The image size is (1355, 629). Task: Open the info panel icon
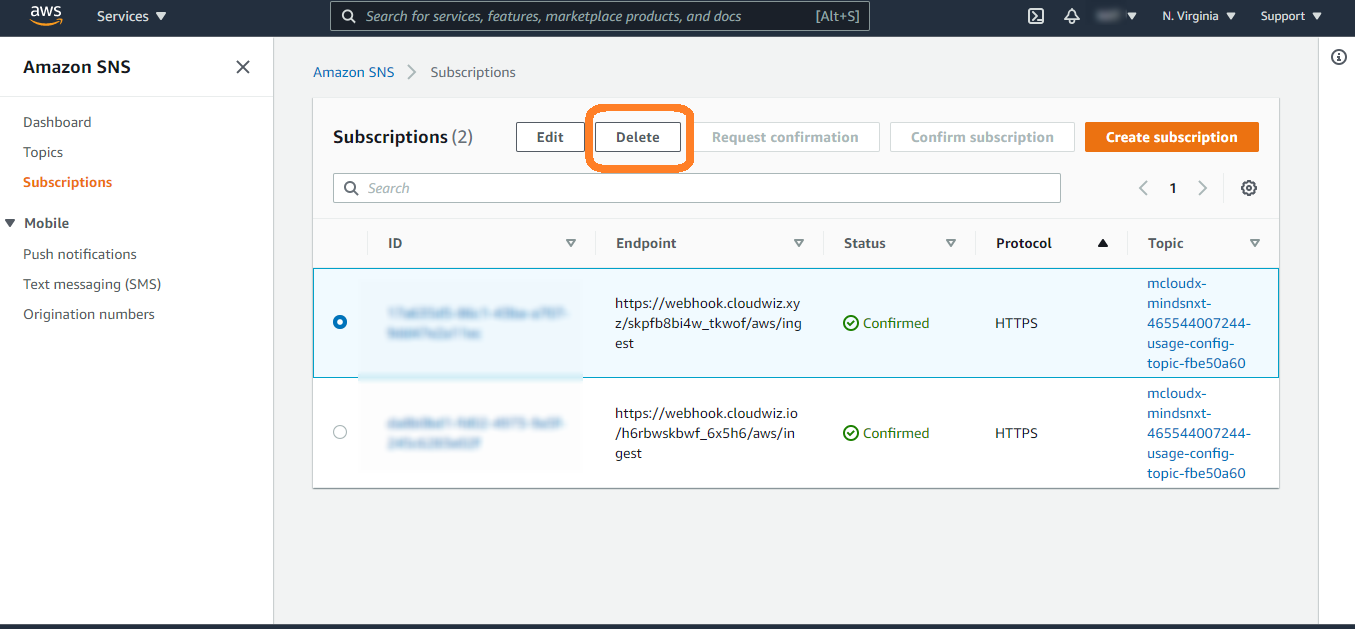click(x=1339, y=58)
